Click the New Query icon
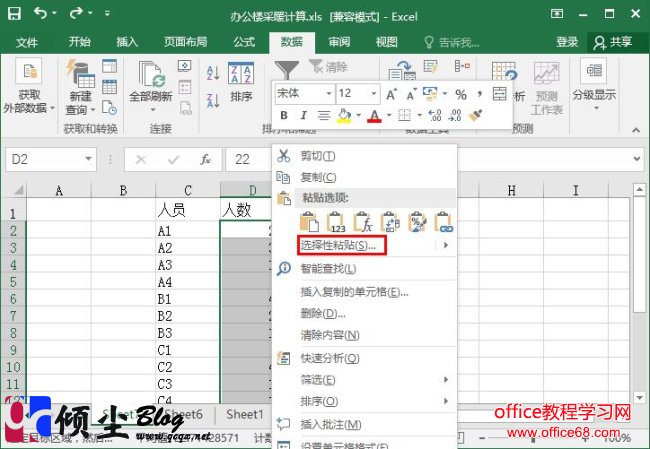 pos(80,74)
